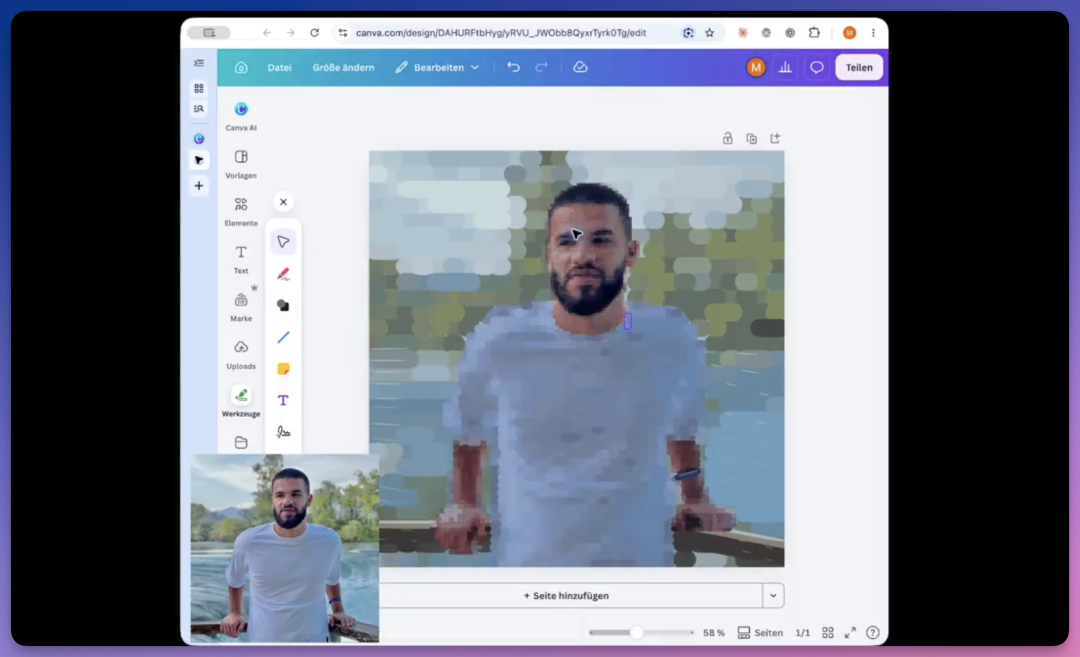Open the analytics chart icon
1080x657 pixels.
click(x=785, y=67)
